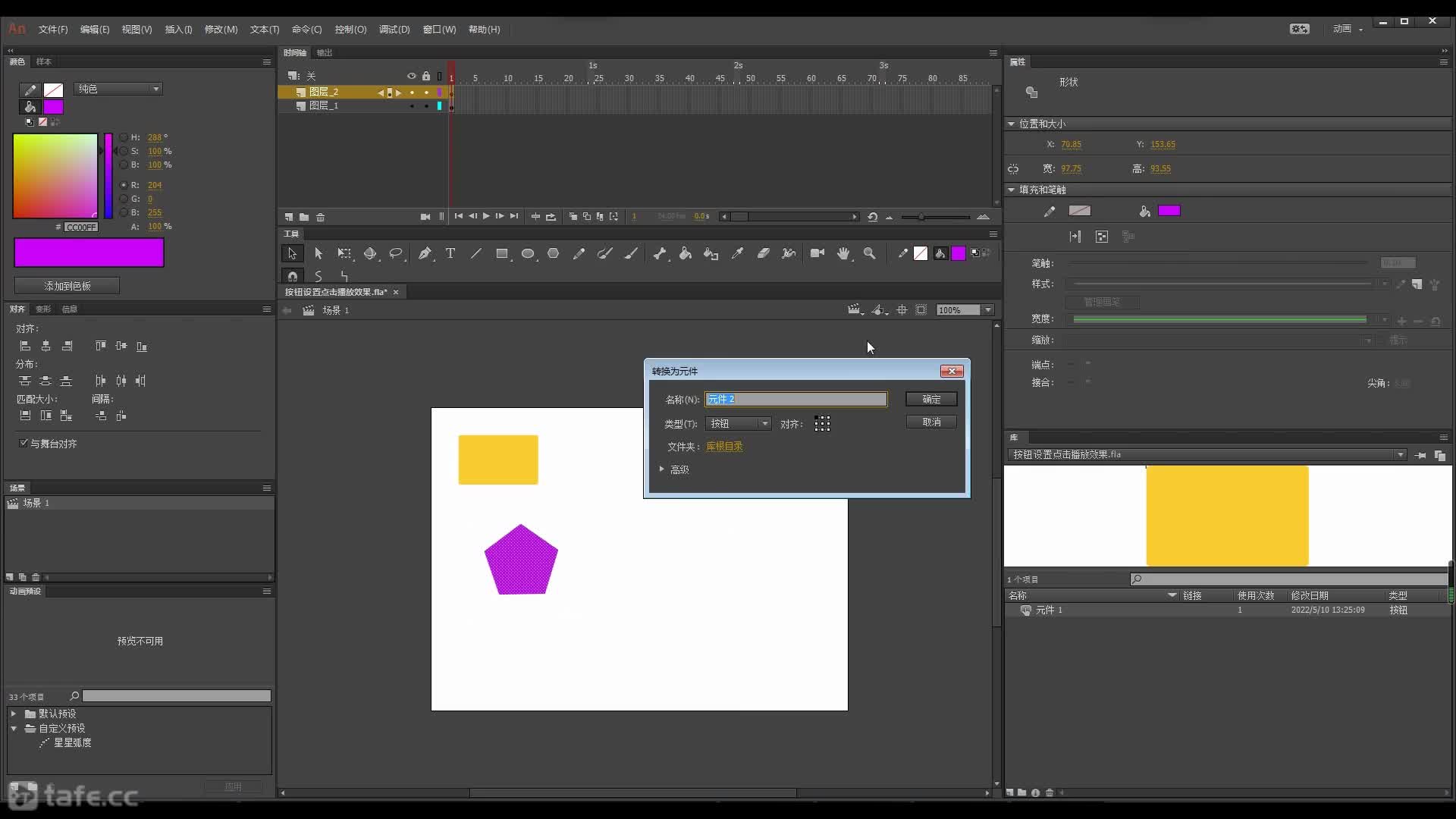Click the center stage icon

pos(902,310)
